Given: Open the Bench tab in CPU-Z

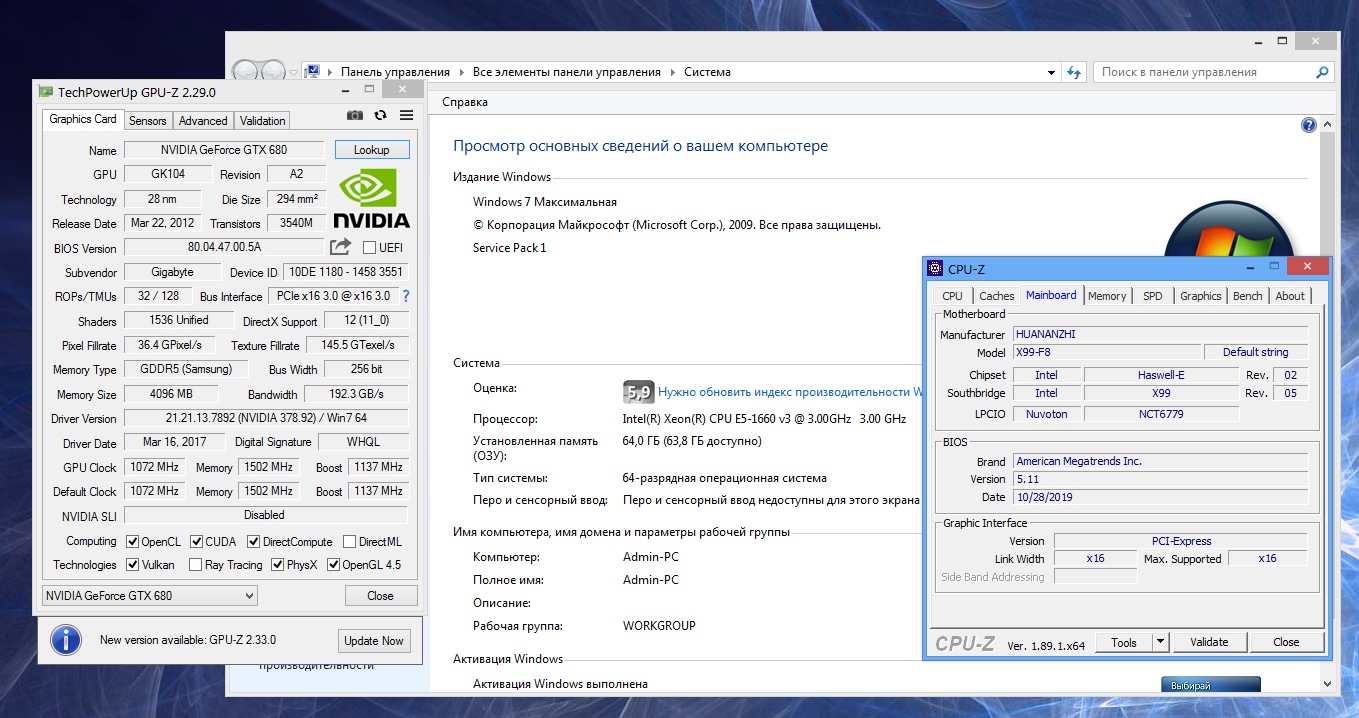Looking at the screenshot, I should pos(1247,296).
